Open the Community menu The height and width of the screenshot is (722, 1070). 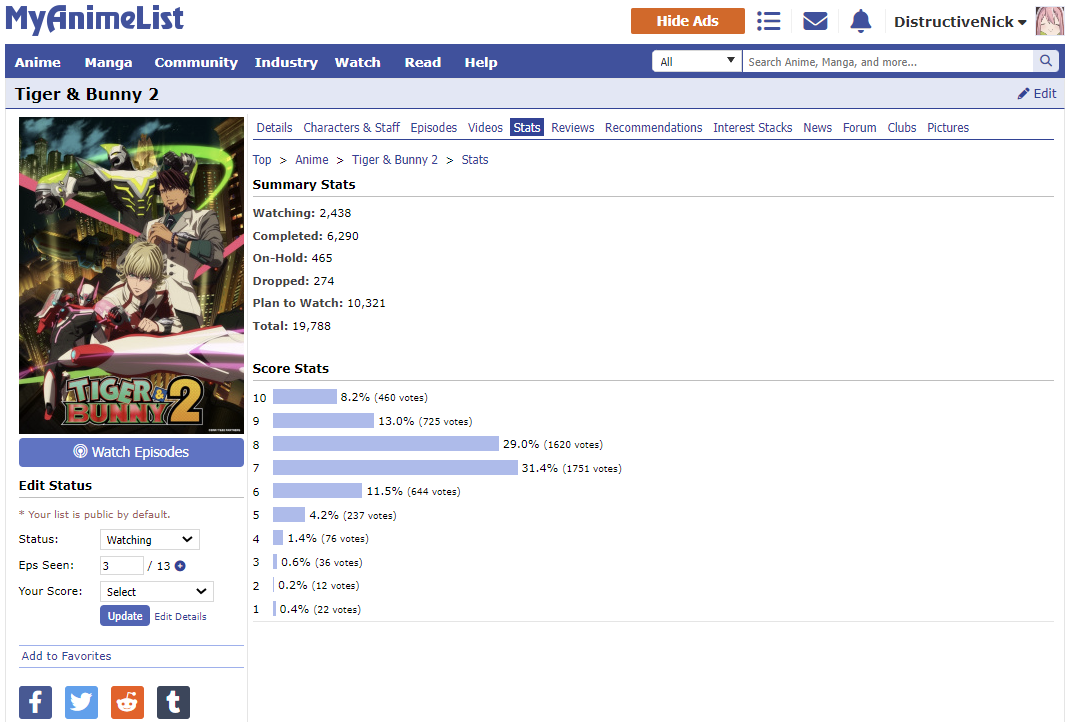196,62
